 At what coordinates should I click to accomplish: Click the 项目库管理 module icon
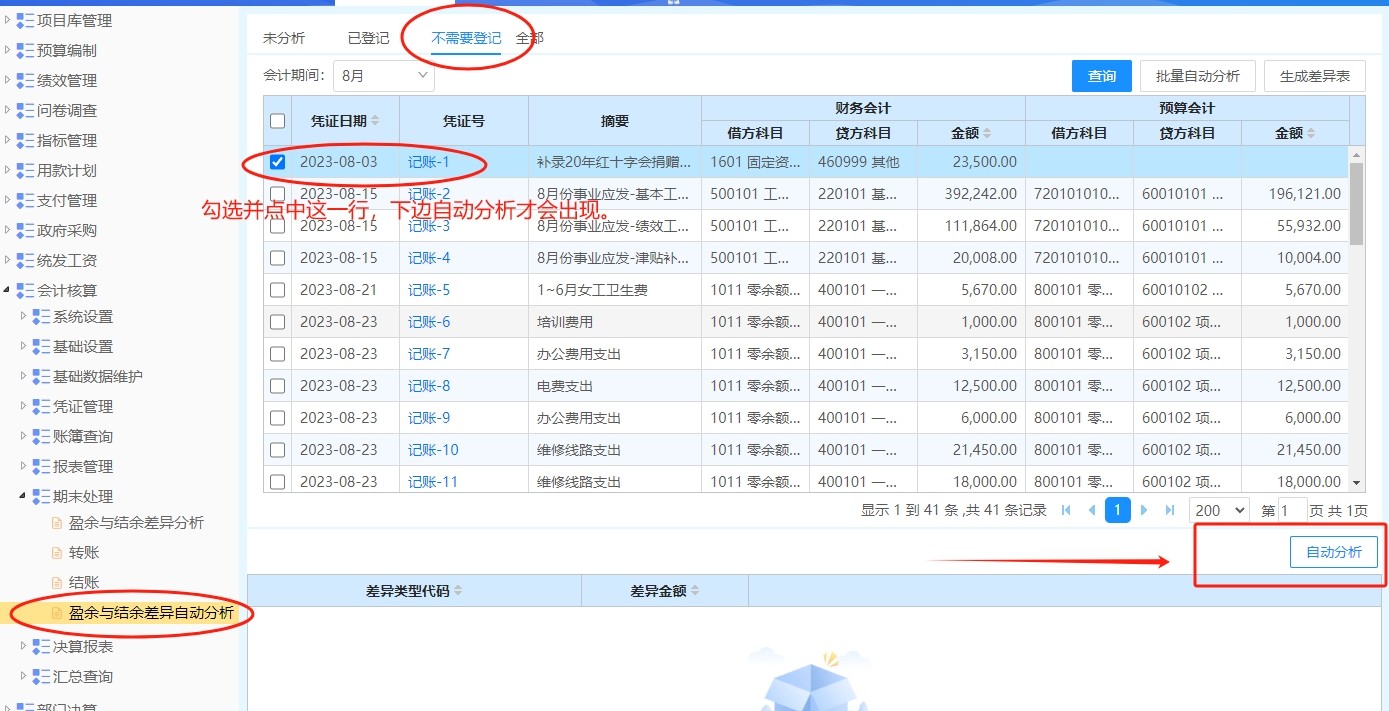[25, 20]
